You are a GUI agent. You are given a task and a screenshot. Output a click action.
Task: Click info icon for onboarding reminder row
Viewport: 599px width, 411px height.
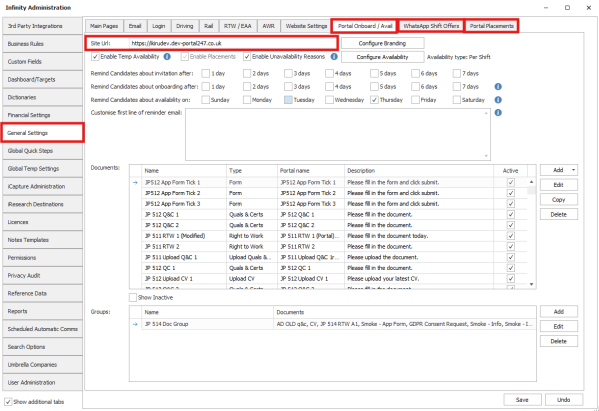coord(498,87)
